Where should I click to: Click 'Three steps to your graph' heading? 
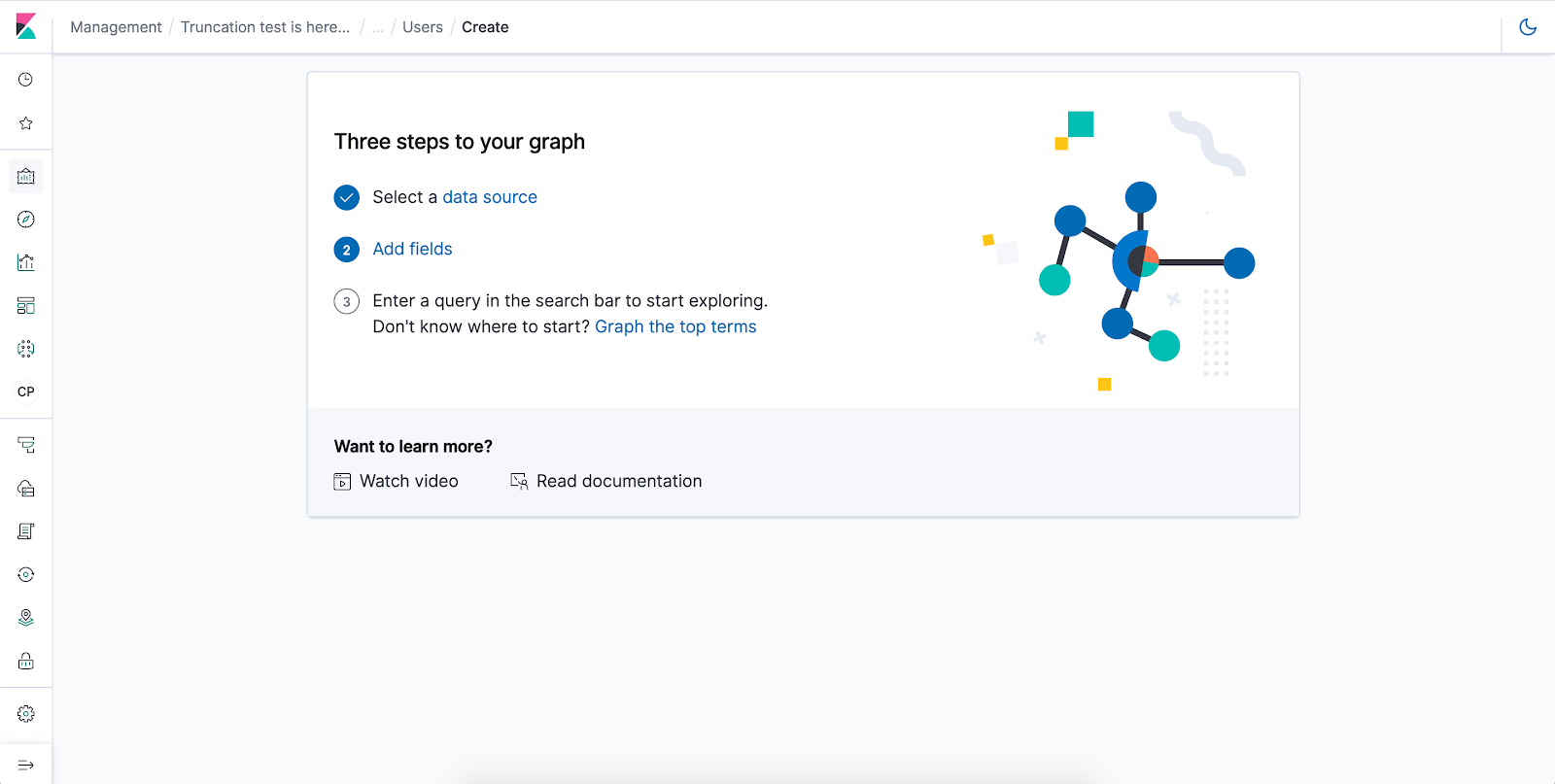tap(460, 142)
